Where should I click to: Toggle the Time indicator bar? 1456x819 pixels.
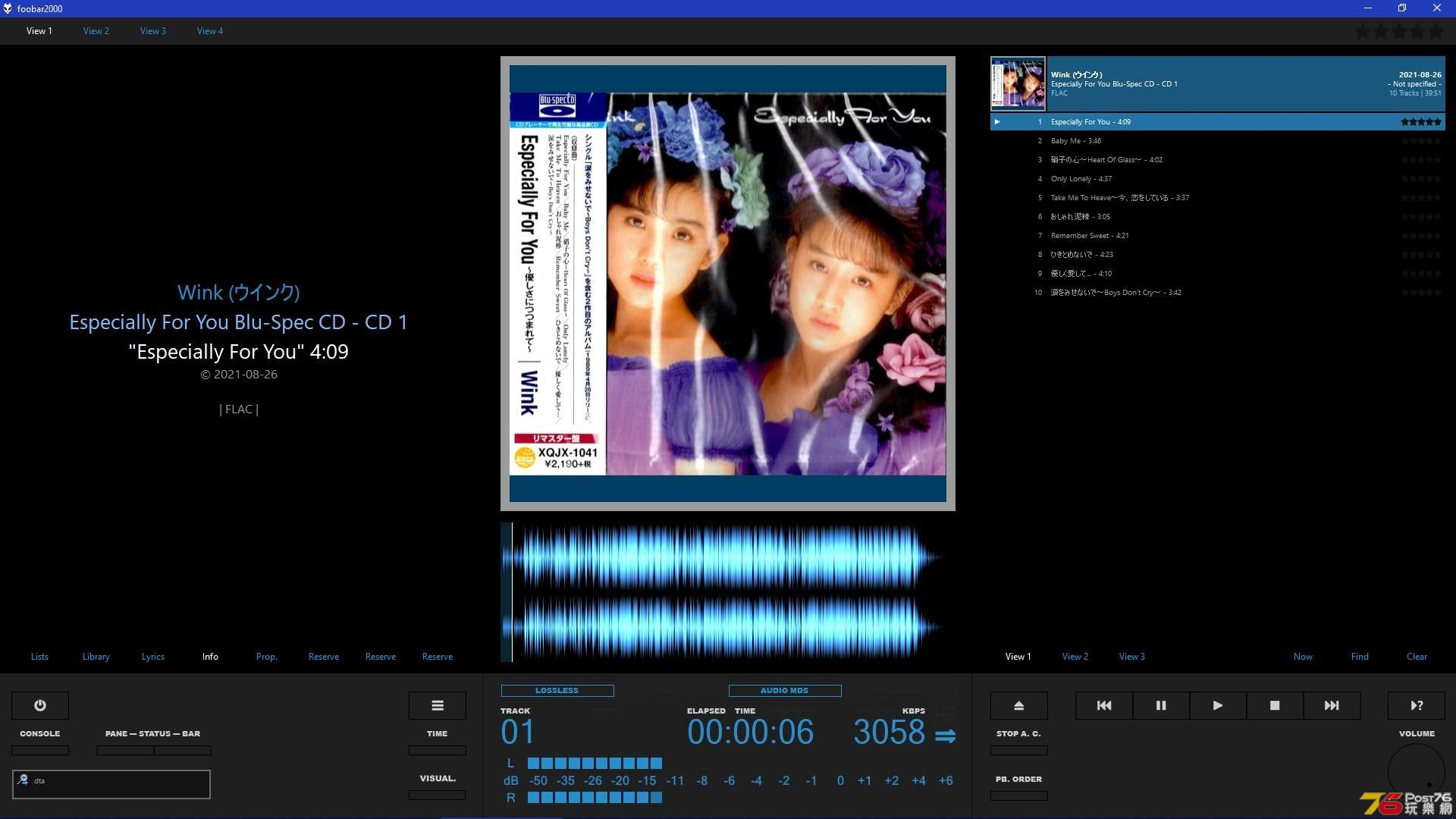pos(438,750)
